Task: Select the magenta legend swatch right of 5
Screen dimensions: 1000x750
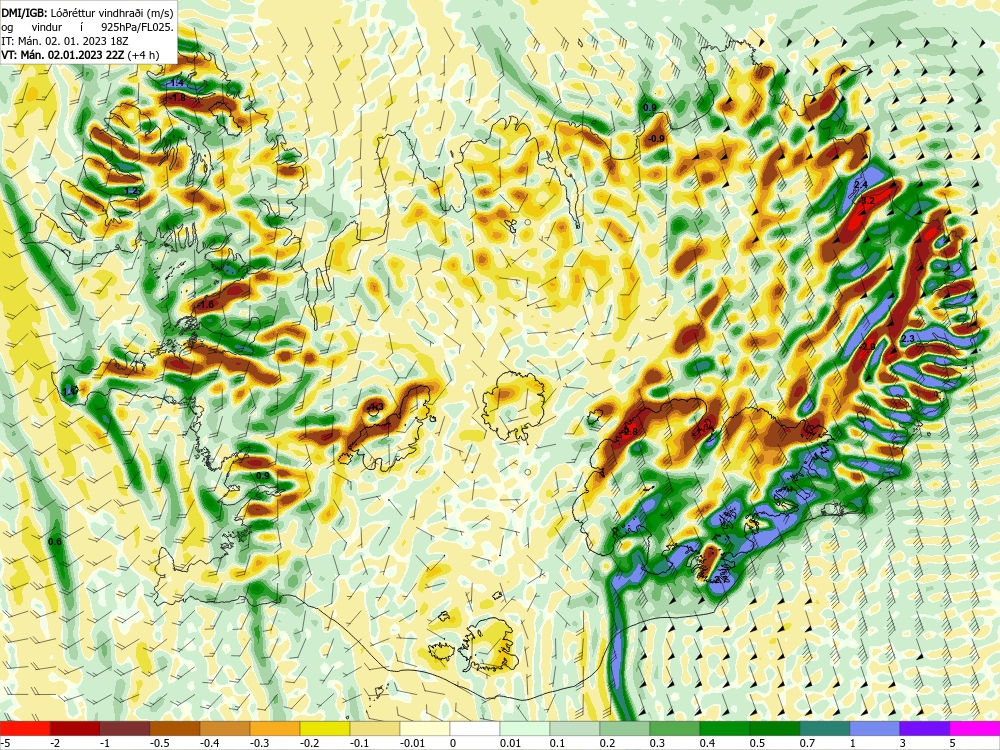Action: 975,728
